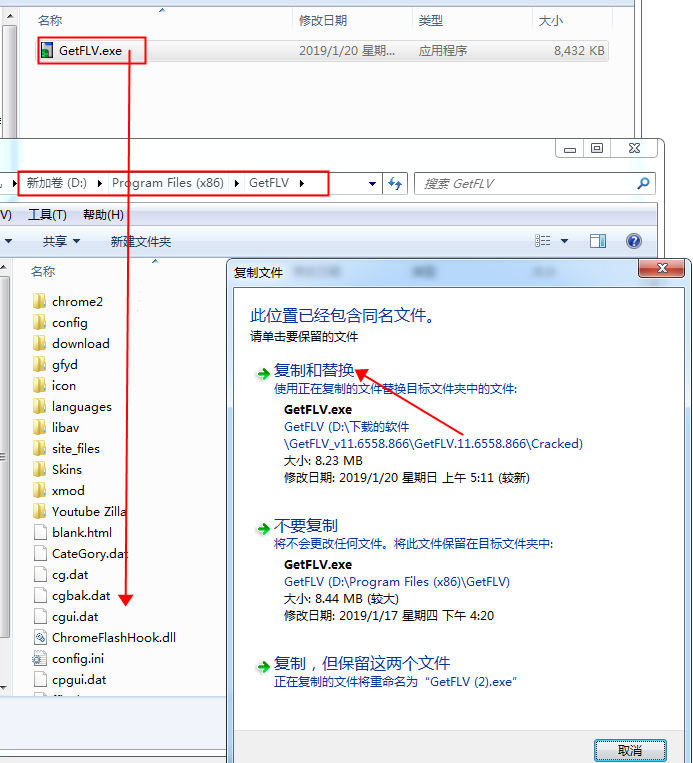This screenshot has width=693, height=763.
Task: Select CateGory.dat file
Action: click(x=80, y=553)
